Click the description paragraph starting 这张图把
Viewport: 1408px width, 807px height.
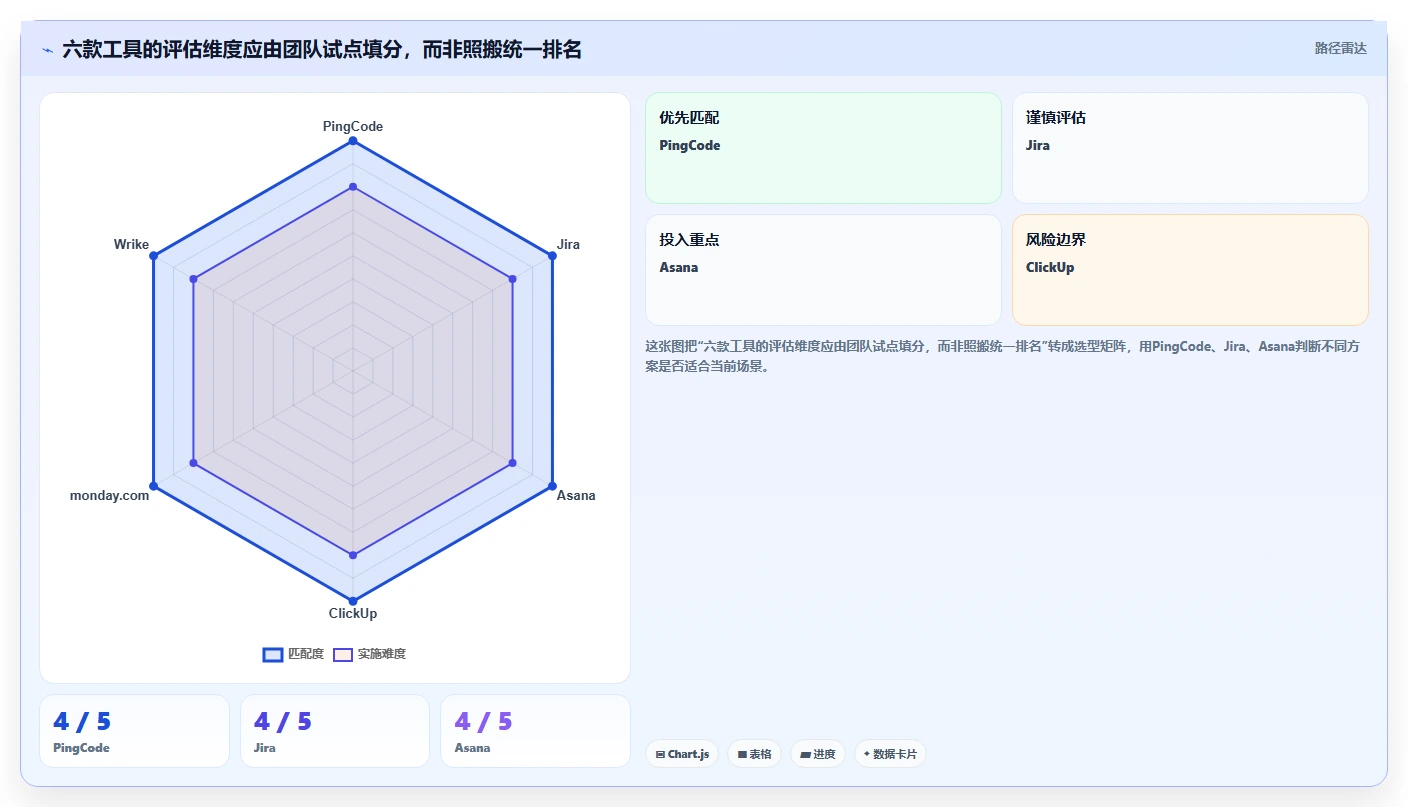(1002, 356)
